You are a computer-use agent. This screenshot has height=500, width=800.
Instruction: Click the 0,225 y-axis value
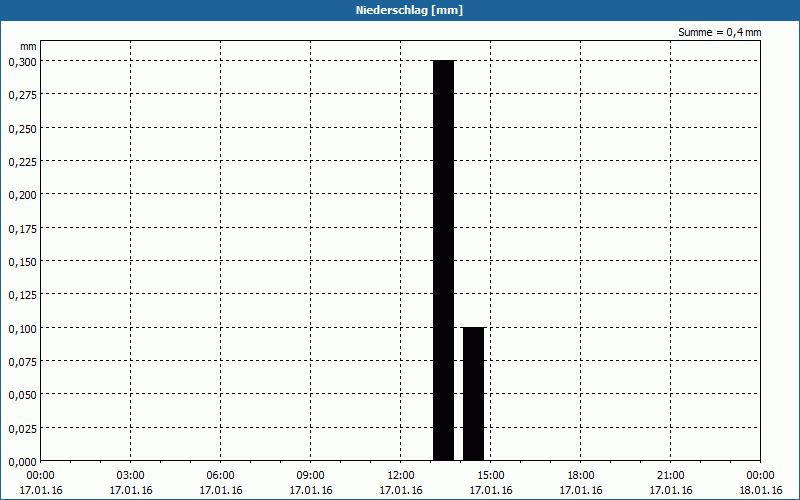[22, 162]
